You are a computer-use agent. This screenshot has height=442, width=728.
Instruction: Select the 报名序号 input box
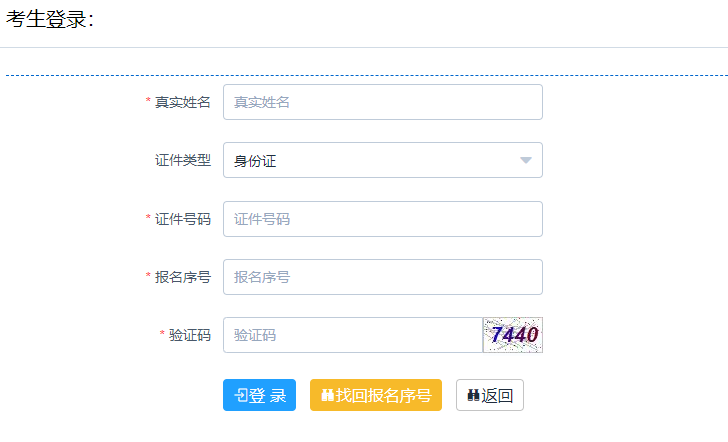[382, 277]
